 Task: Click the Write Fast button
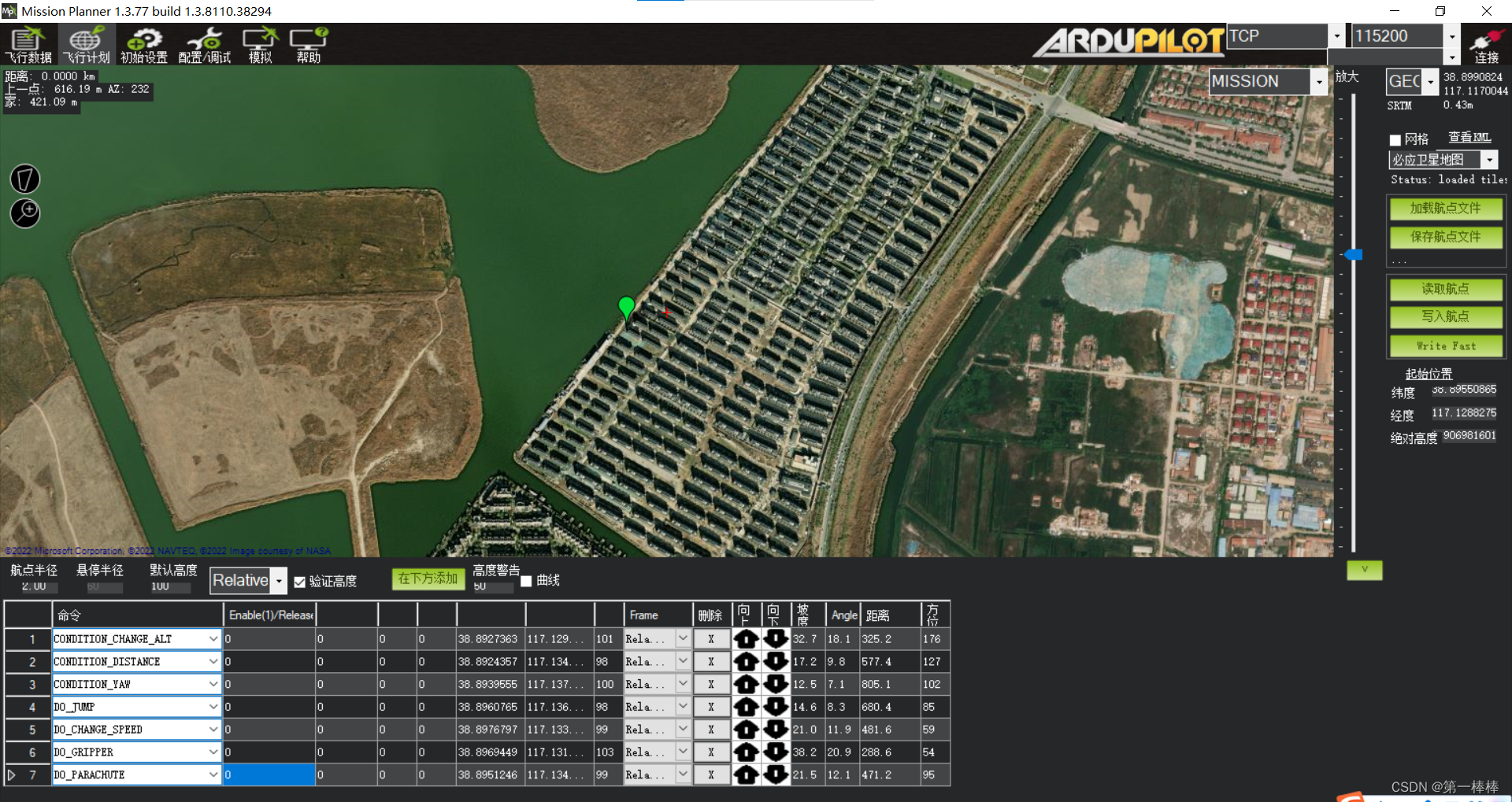[x=1446, y=346]
